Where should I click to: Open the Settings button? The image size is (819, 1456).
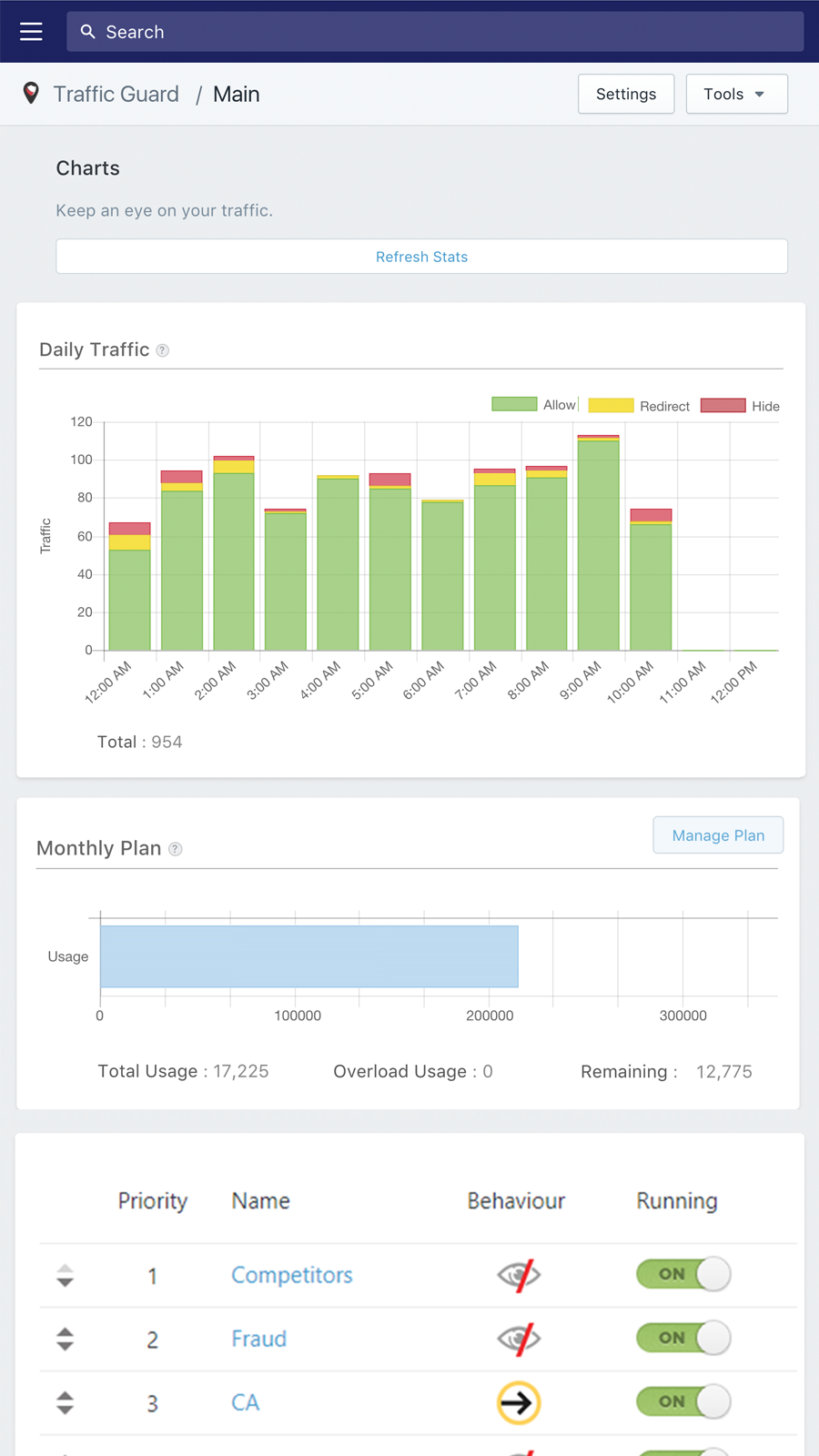tap(626, 94)
